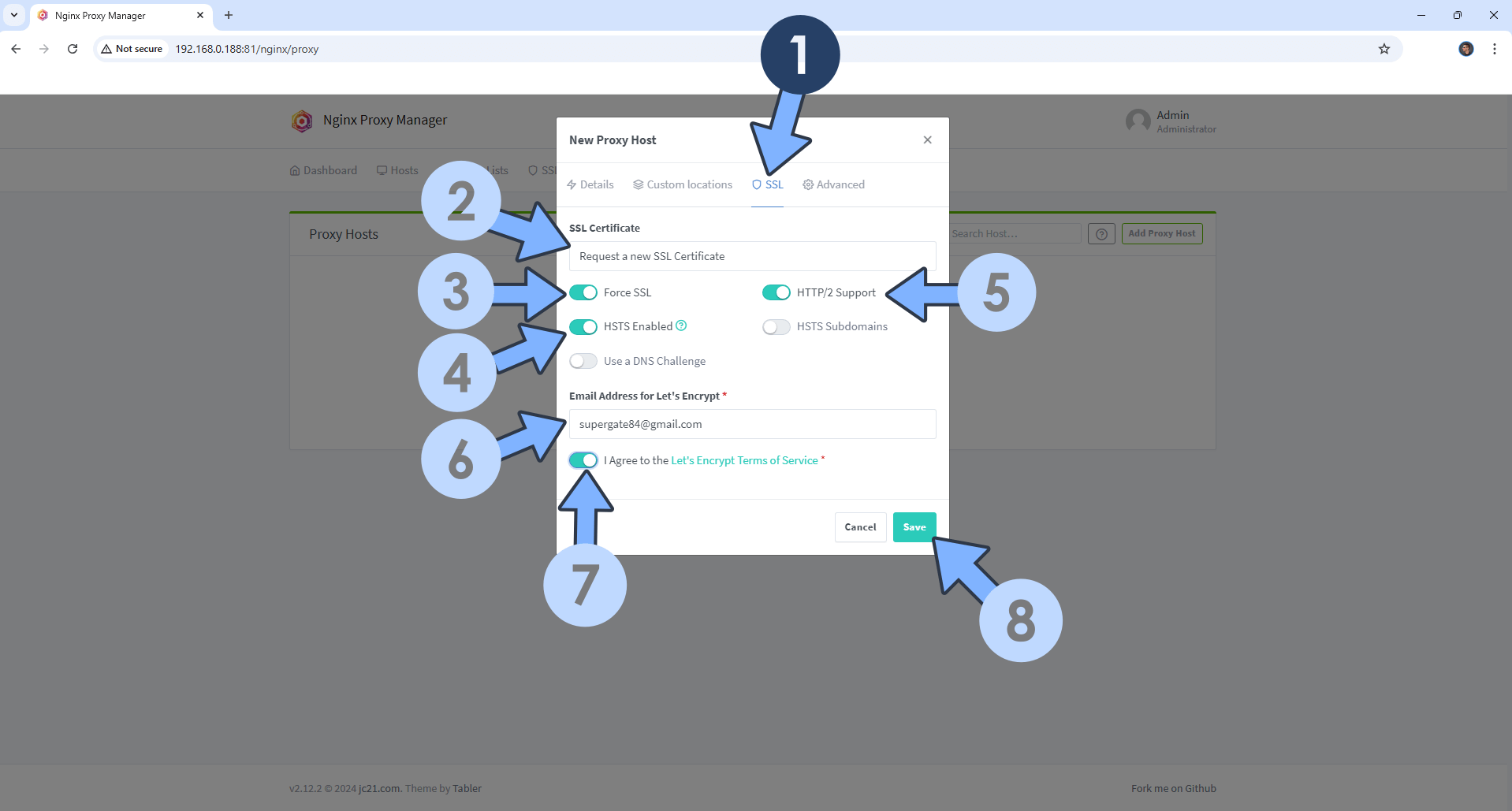The image size is (1512, 811).
Task: Select the SSL tab
Action: point(767,184)
